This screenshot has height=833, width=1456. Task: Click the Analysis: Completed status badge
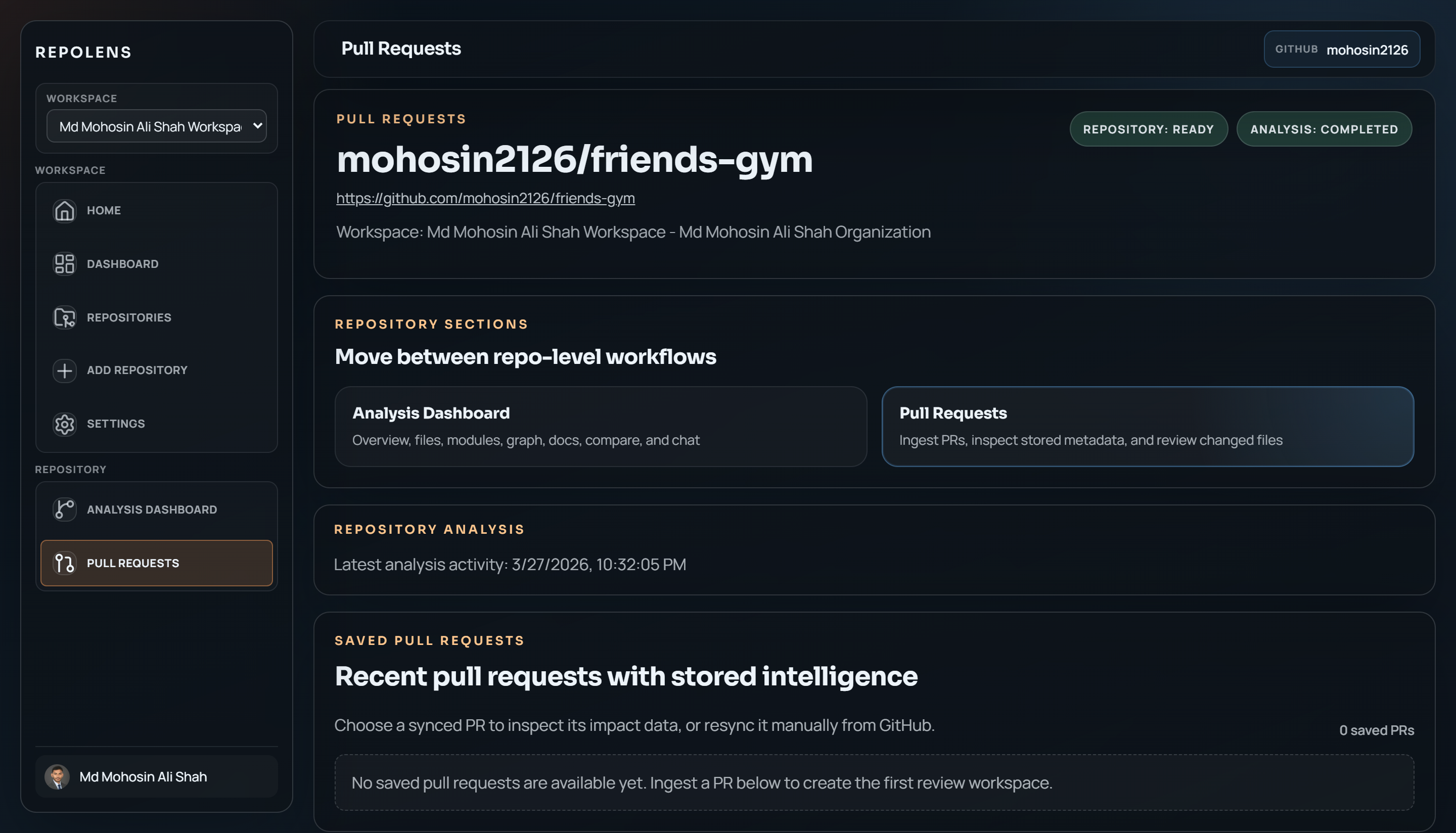1324,129
